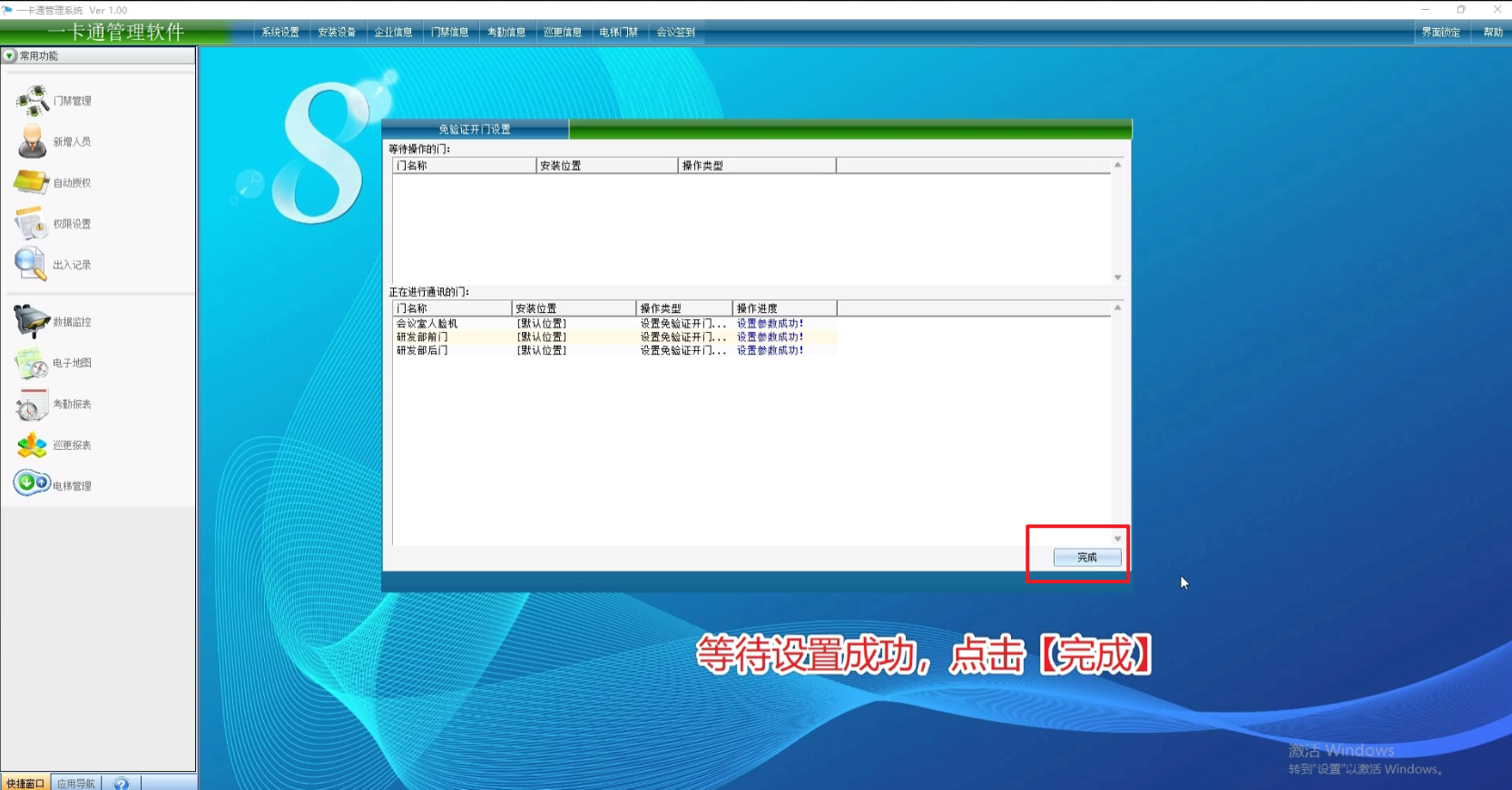
Task: Launch 数据监控 data monitoring icon
Action: pyautogui.click(x=32, y=321)
